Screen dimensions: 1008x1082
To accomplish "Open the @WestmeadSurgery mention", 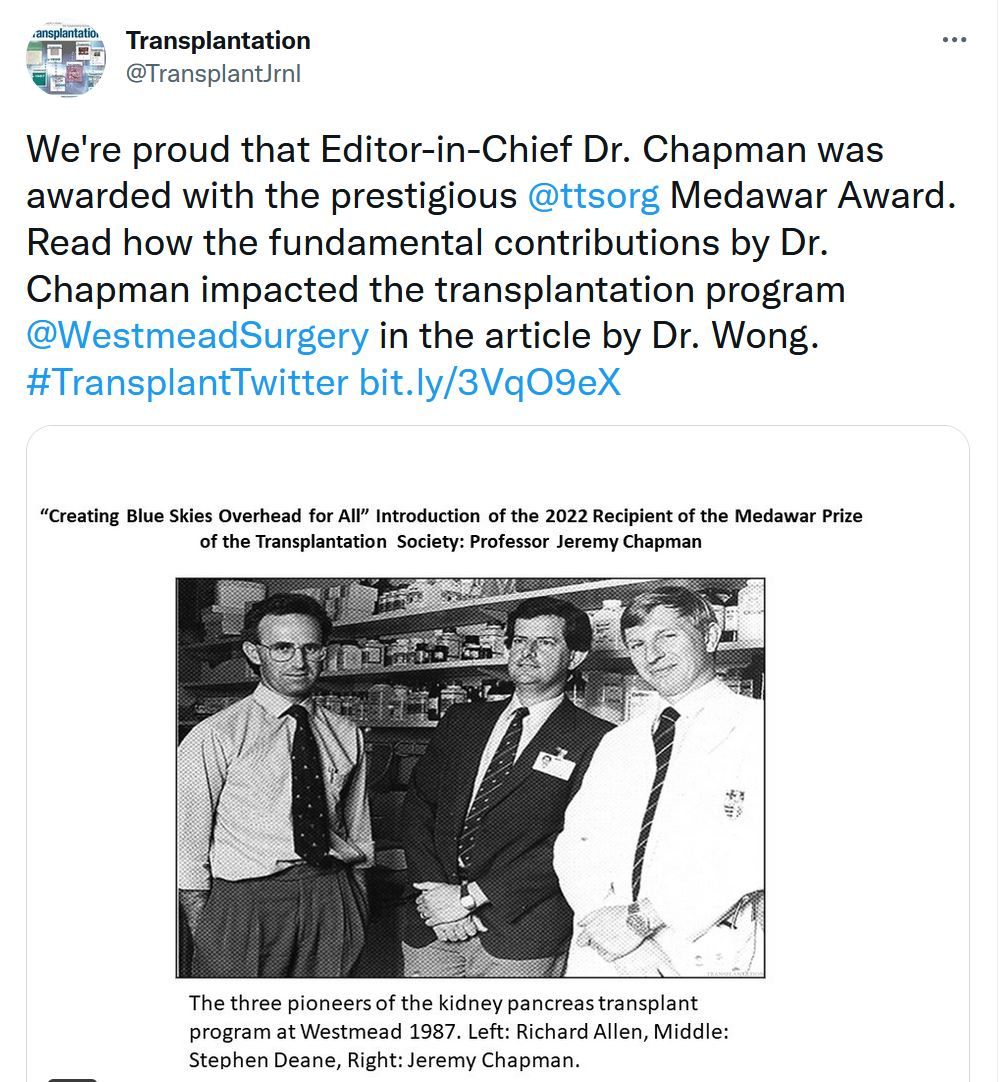I will [197, 335].
